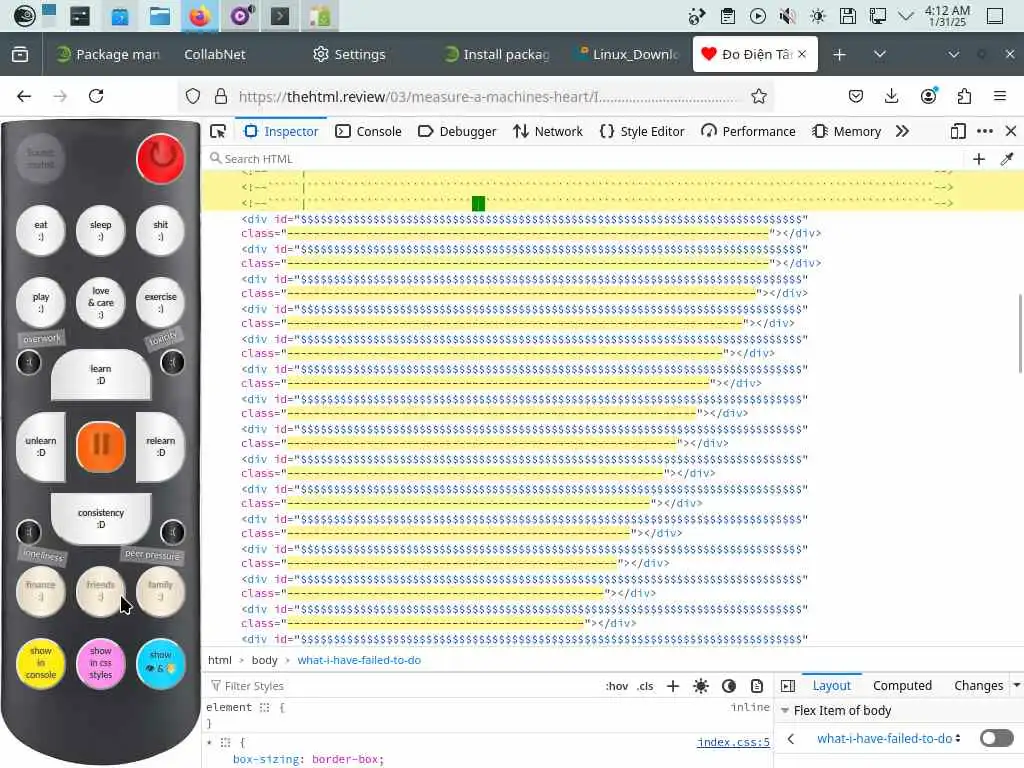
Task: Open a new browser tab
Action: (840, 55)
